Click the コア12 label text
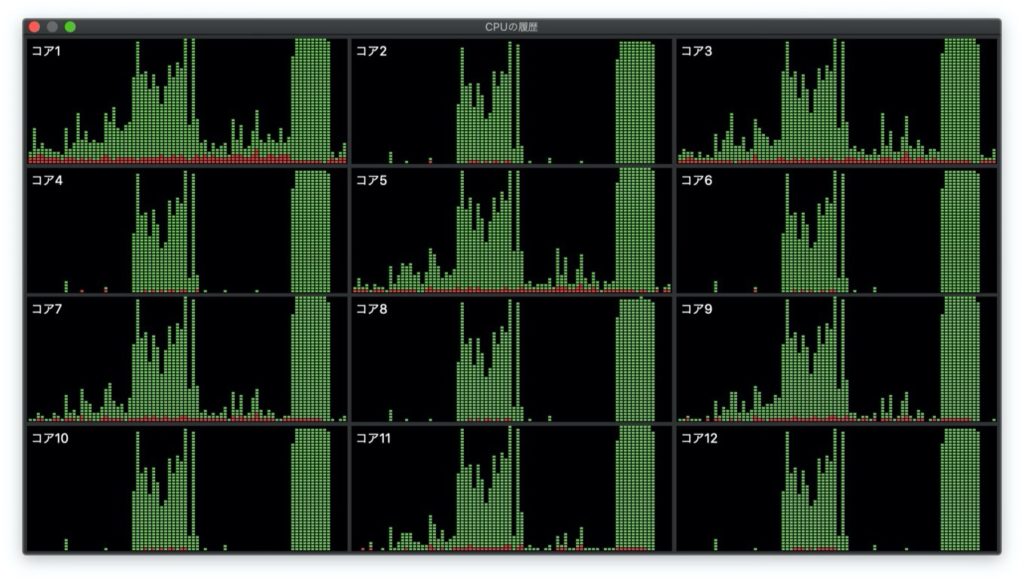Viewport: 1024px width, 581px height. pyautogui.click(x=699, y=438)
